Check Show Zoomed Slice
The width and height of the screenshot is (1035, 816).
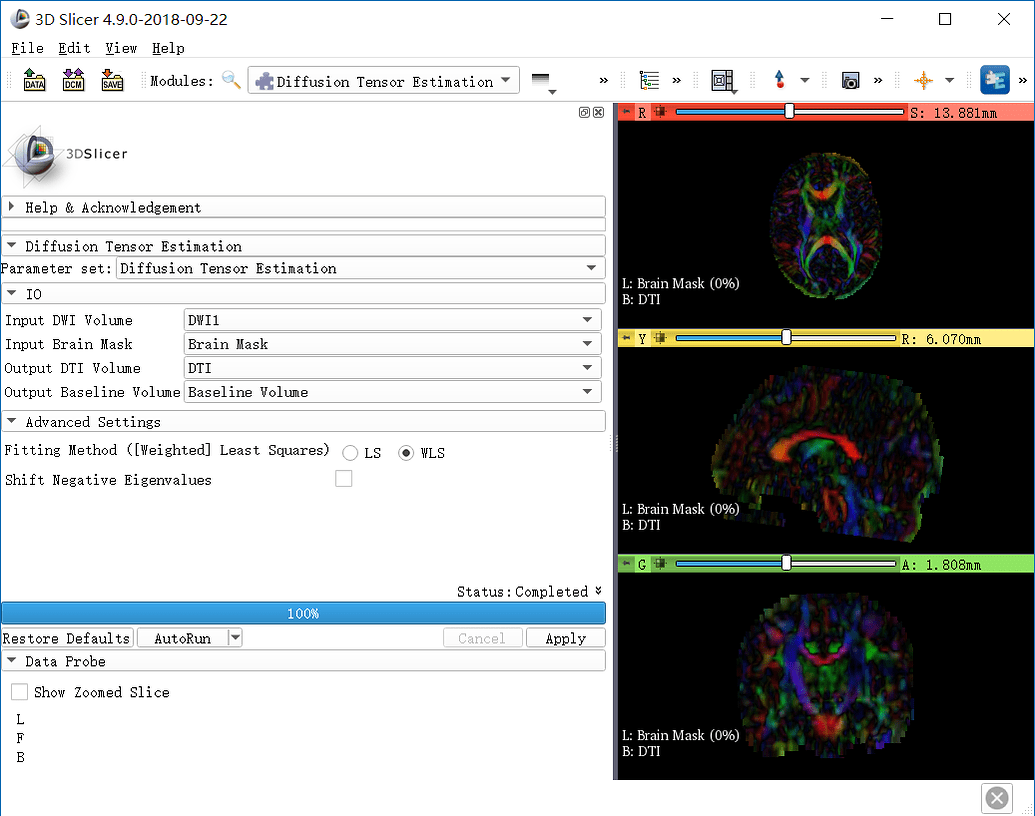click(x=20, y=692)
